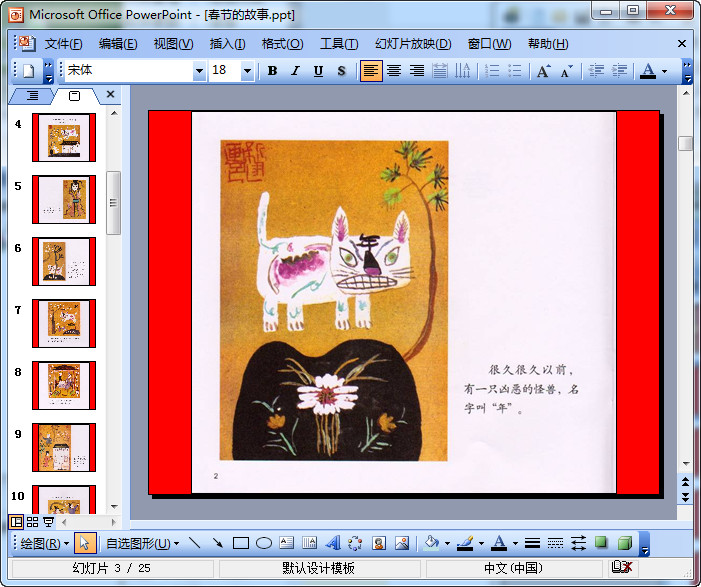Viewport: 701px width, 587px height.
Task: Select the Rectangle drawing tool
Action: pyautogui.click(x=241, y=544)
